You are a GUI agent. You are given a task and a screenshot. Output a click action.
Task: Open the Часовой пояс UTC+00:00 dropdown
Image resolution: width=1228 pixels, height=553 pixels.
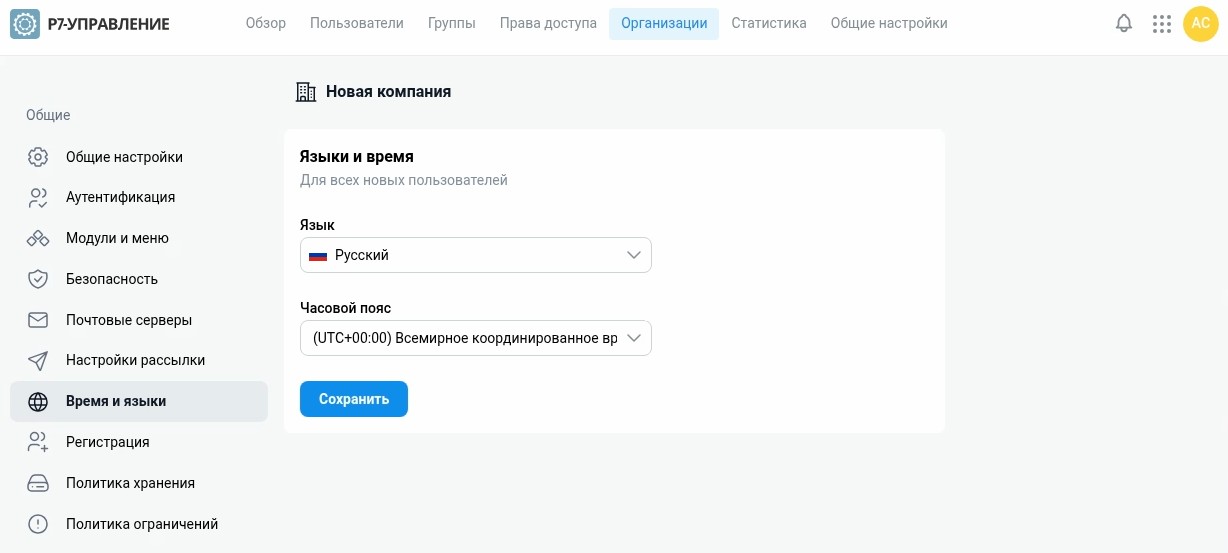tap(476, 338)
